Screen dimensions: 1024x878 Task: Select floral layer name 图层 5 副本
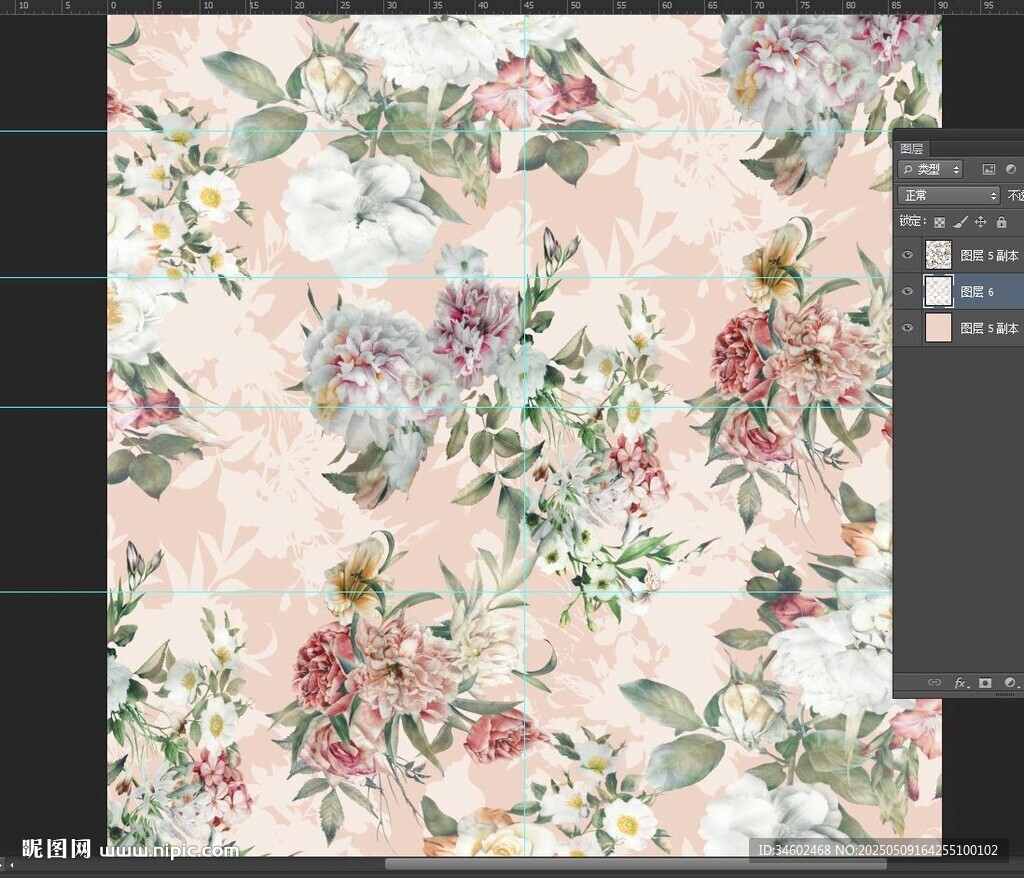(989, 255)
